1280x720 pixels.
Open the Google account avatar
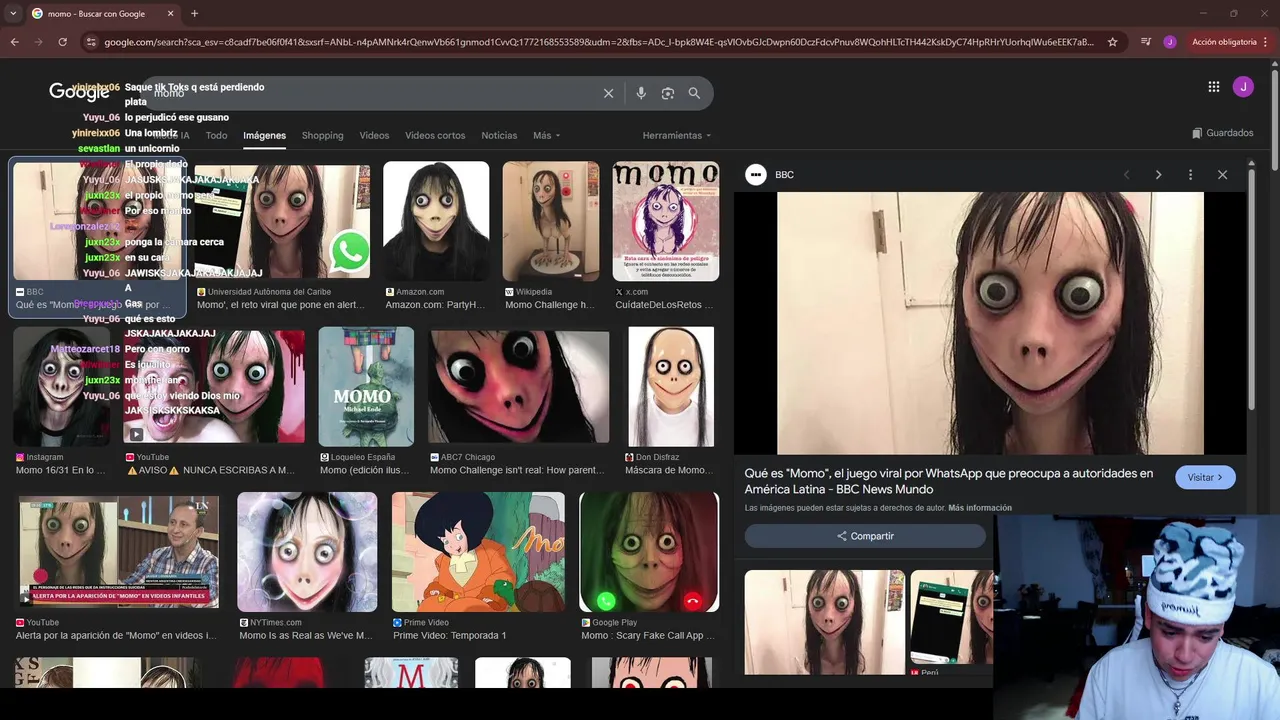pyautogui.click(x=1243, y=87)
